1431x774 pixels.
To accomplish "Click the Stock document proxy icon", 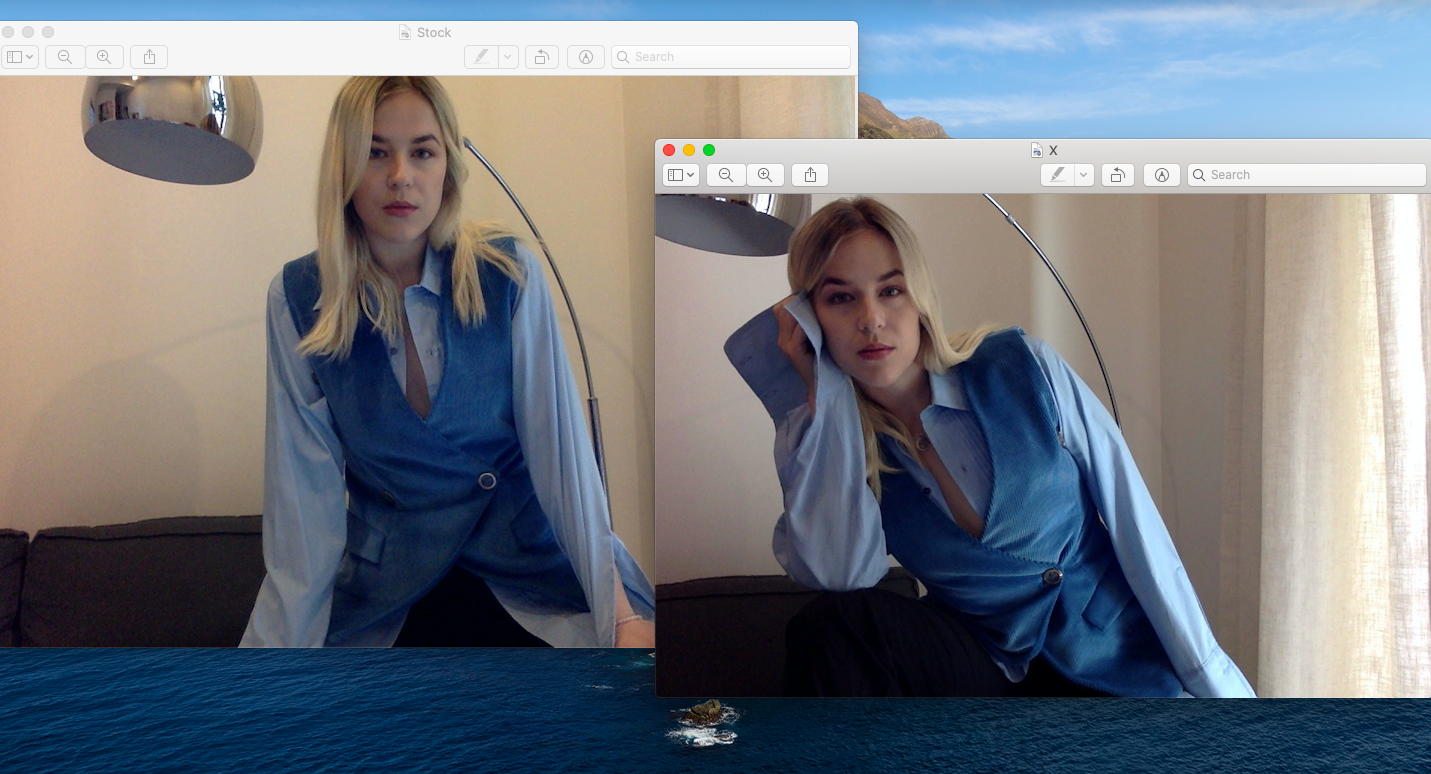I will click(405, 33).
